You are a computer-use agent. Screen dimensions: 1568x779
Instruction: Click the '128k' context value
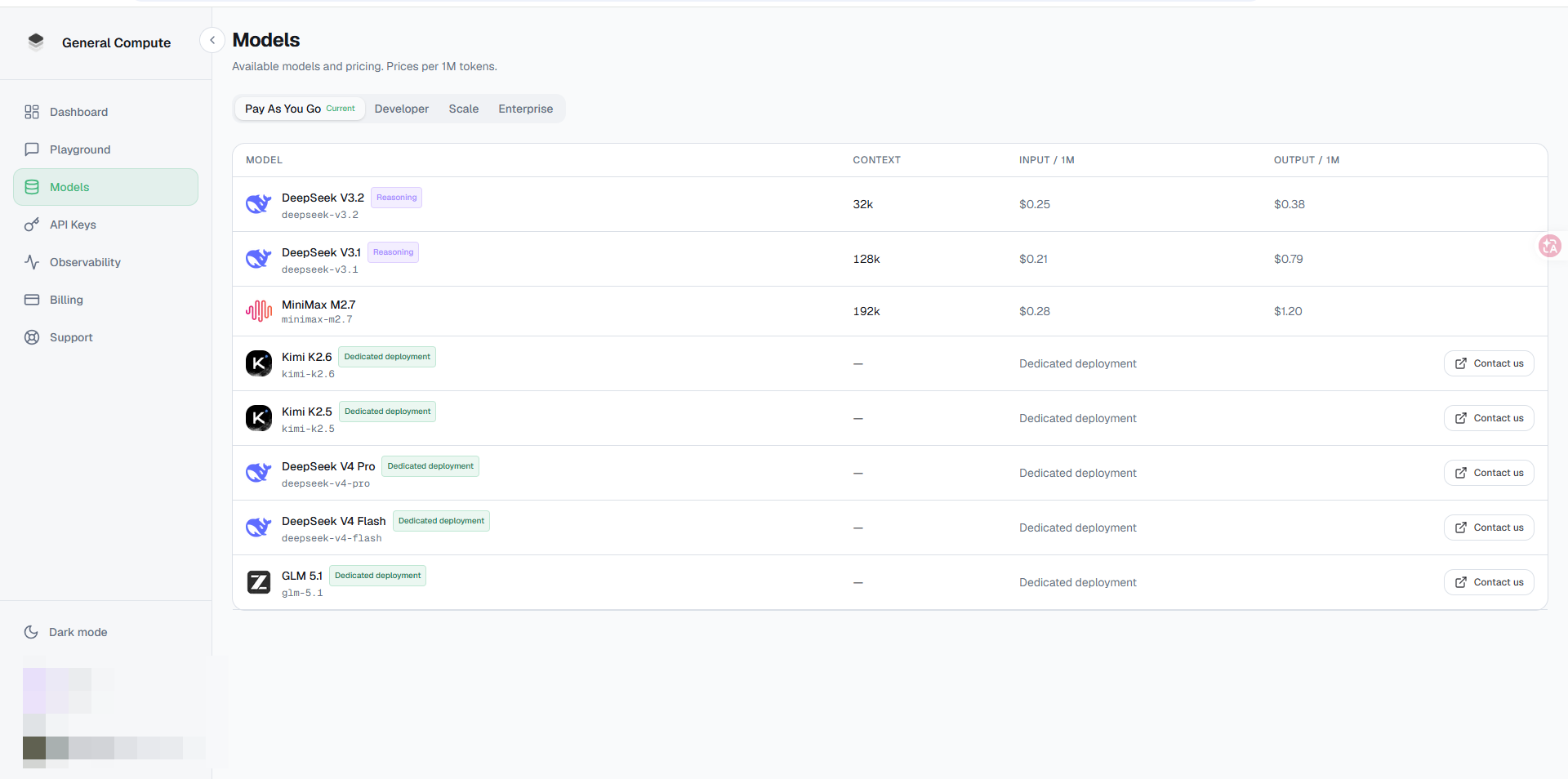(x=866, y=259)
